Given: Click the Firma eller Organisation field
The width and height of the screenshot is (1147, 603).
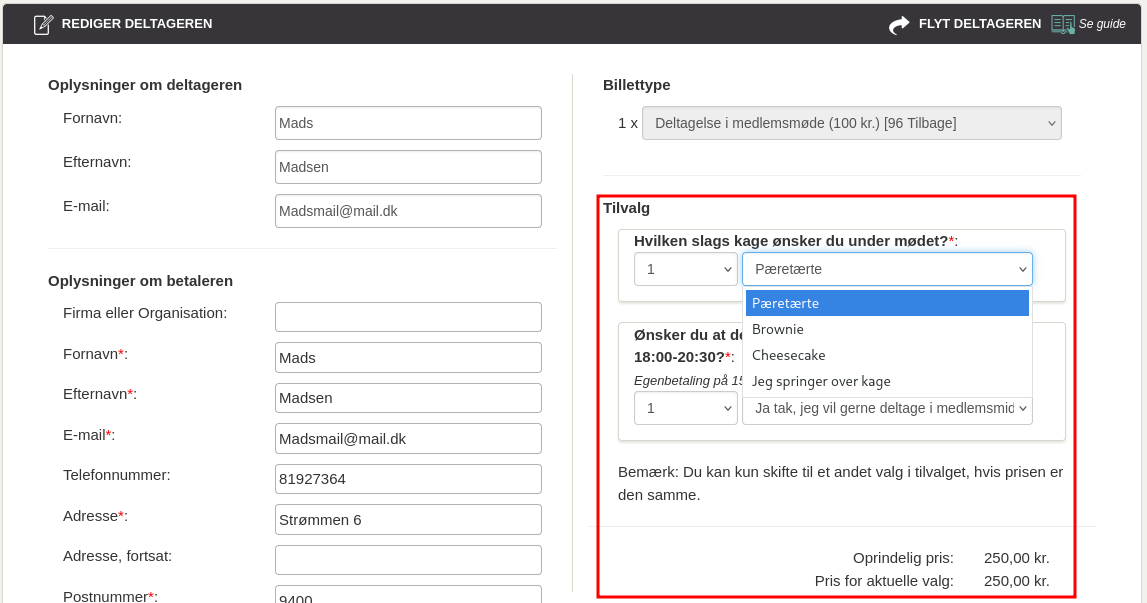Looking at the screenshot, I should click(408, 317).
